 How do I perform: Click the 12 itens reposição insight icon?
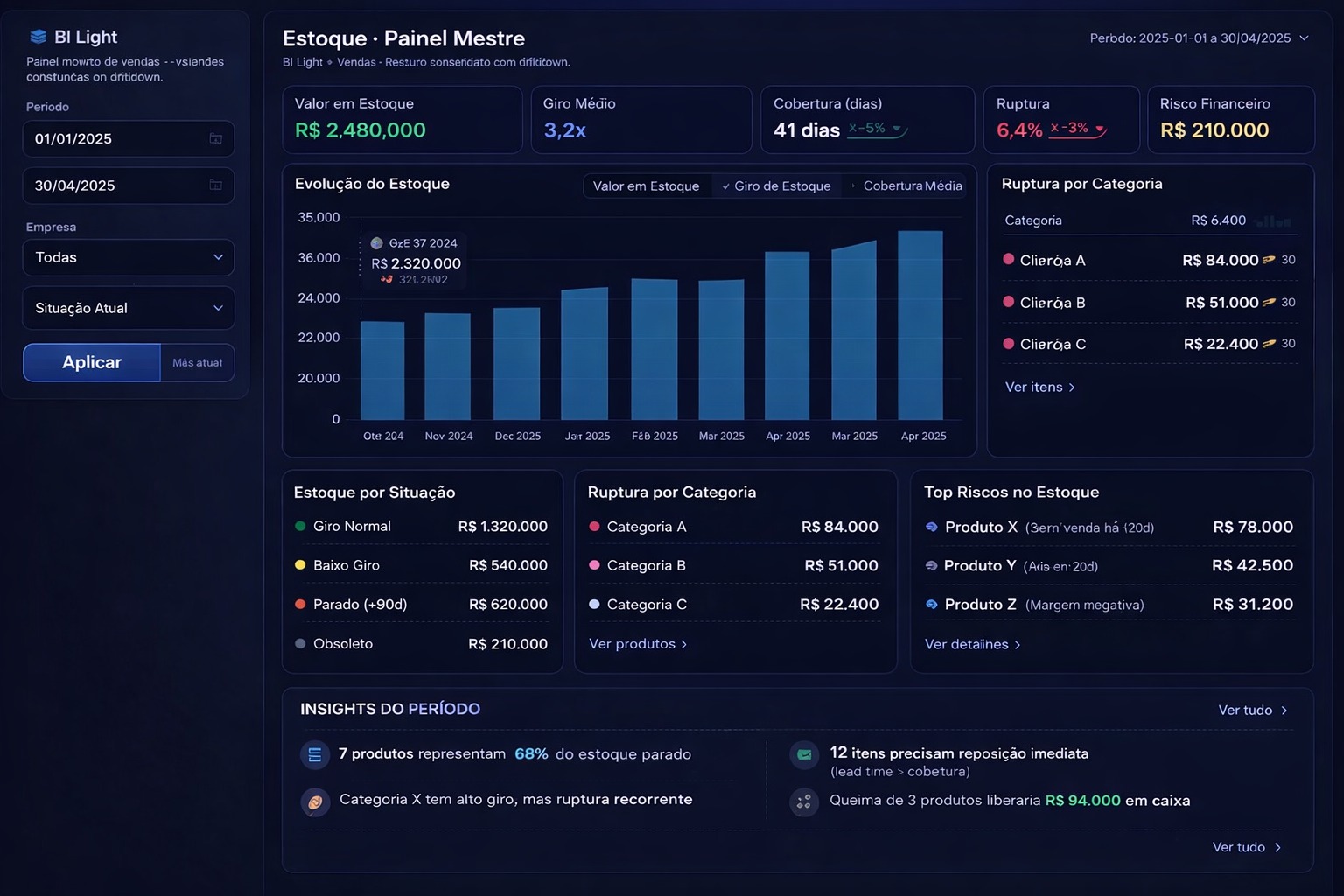[804, 754]
